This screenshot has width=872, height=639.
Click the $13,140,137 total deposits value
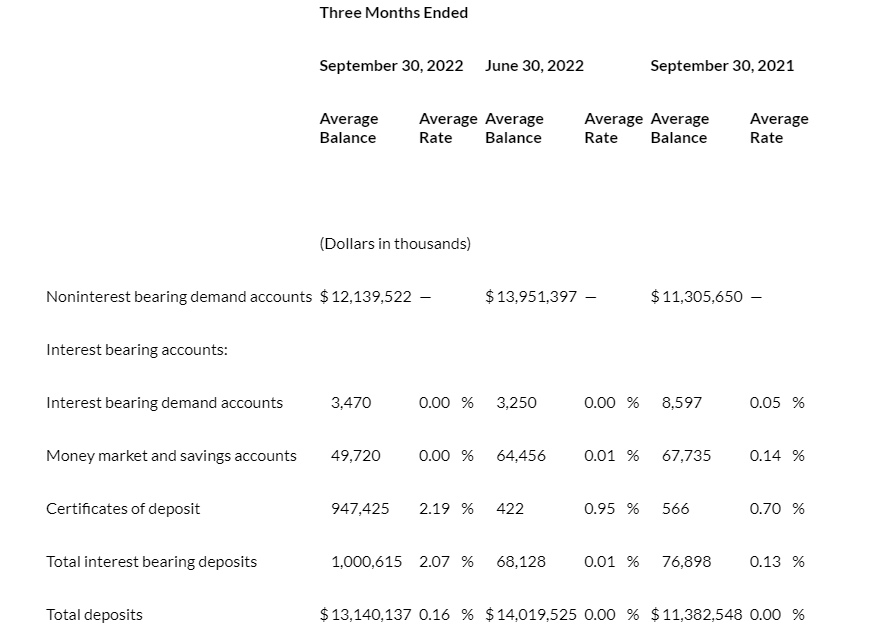click(x=366, y=615)
